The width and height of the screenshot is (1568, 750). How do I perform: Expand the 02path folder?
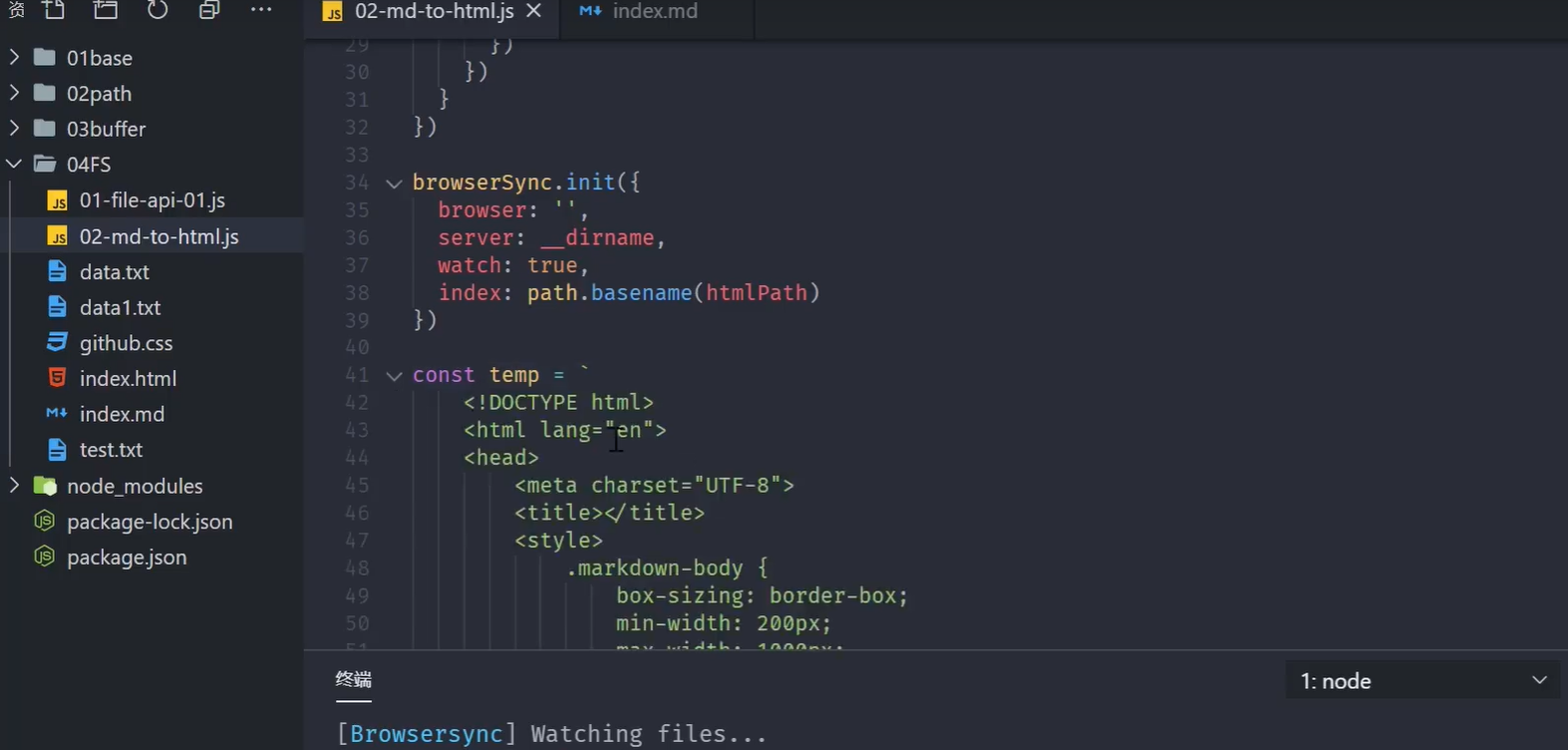[x=99, y=94]
